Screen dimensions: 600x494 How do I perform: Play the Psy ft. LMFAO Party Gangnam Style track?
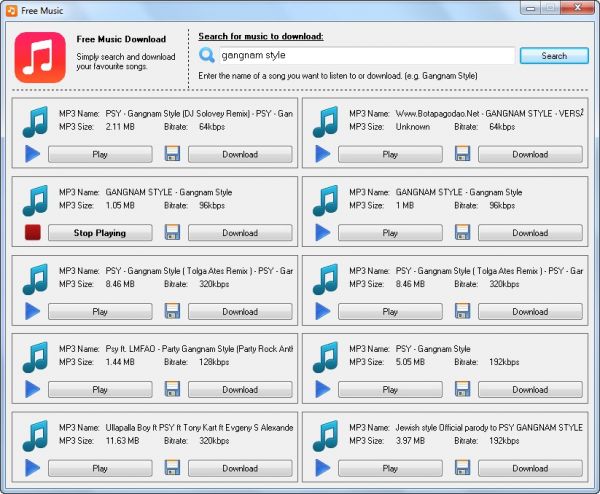(x=100, y=390)
